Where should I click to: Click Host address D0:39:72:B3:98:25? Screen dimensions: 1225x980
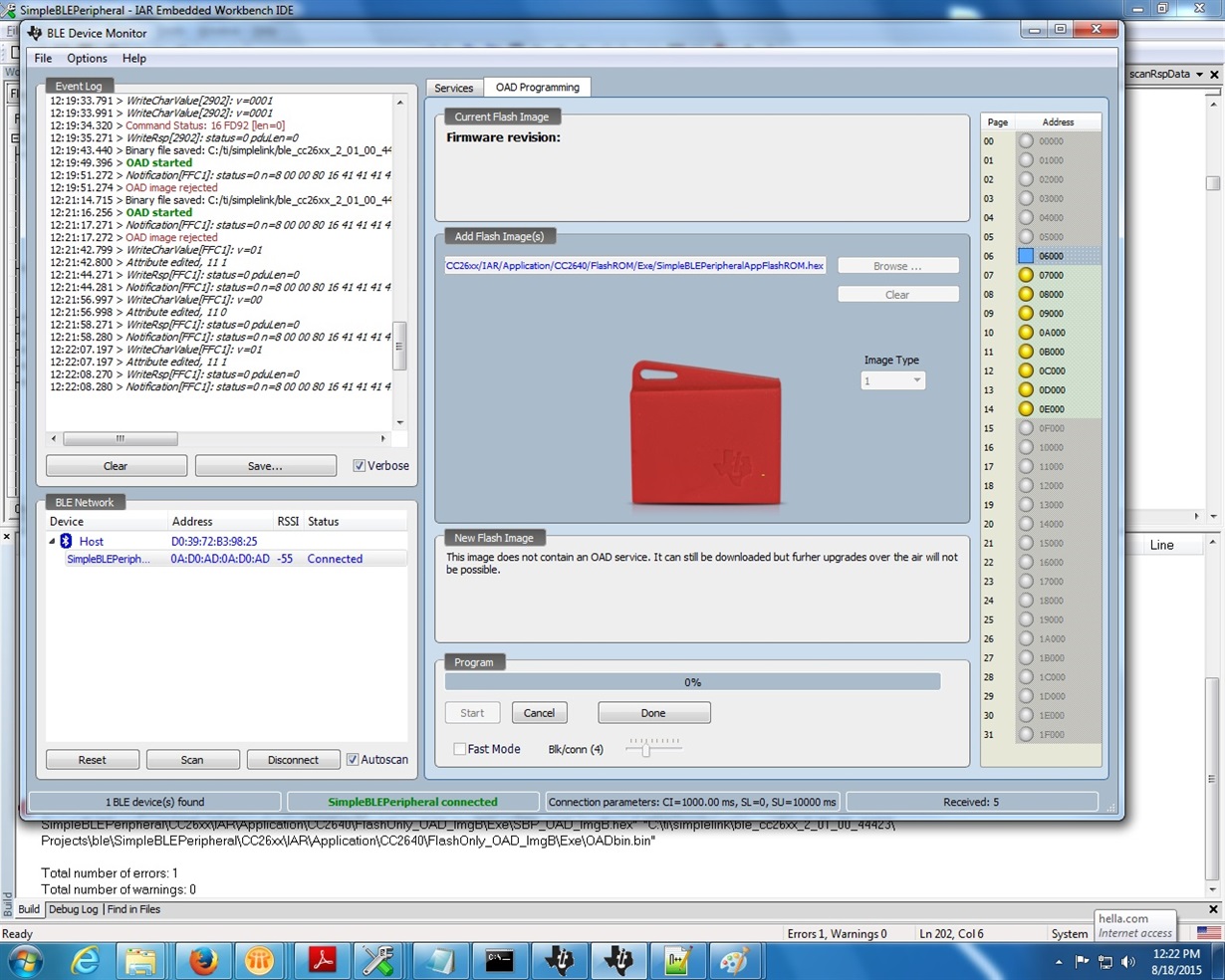214,541
